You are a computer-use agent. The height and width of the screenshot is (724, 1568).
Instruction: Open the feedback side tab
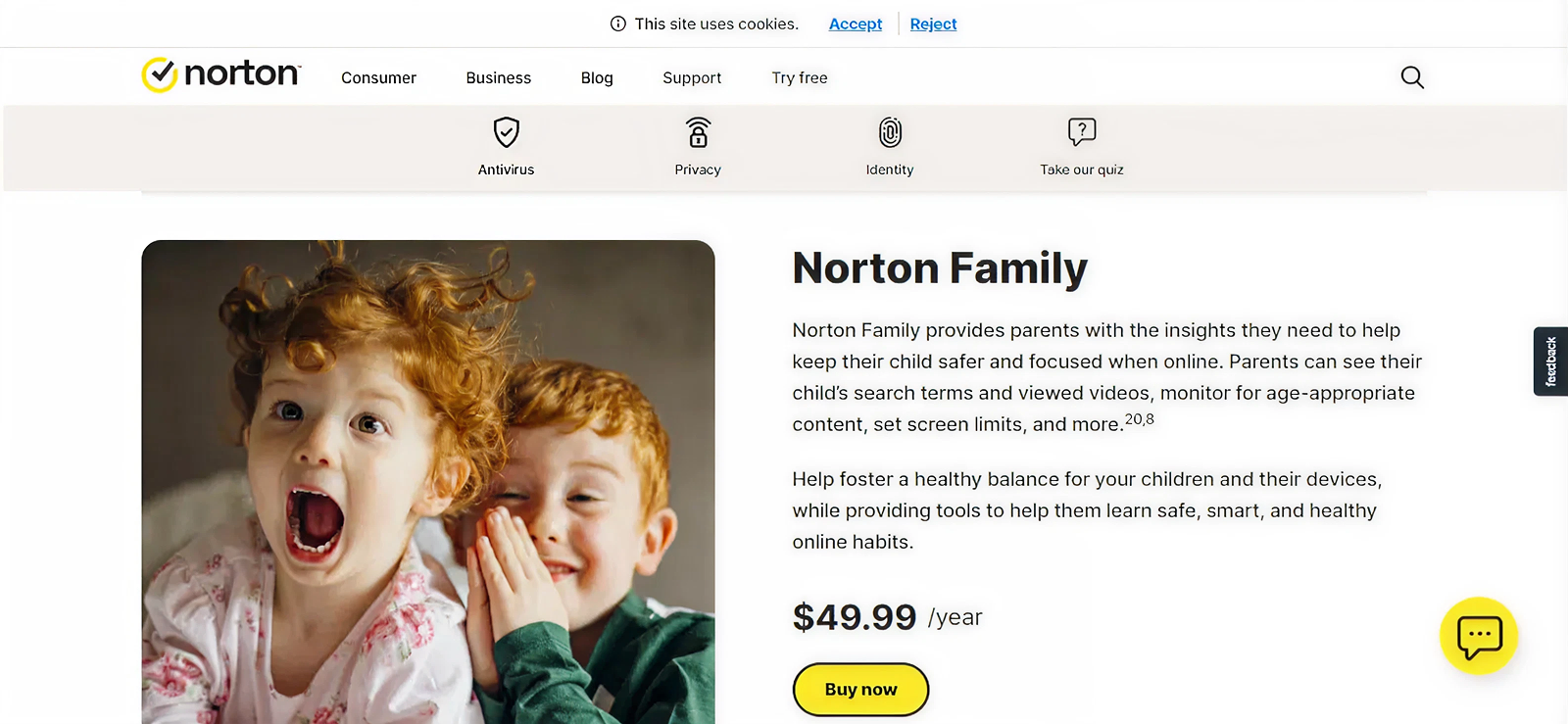[x=1550, y=362]
